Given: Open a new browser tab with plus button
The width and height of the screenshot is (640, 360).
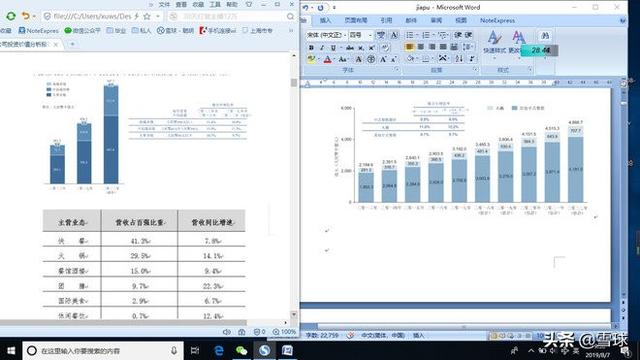Looking at the screenshot, I should 72,44.
